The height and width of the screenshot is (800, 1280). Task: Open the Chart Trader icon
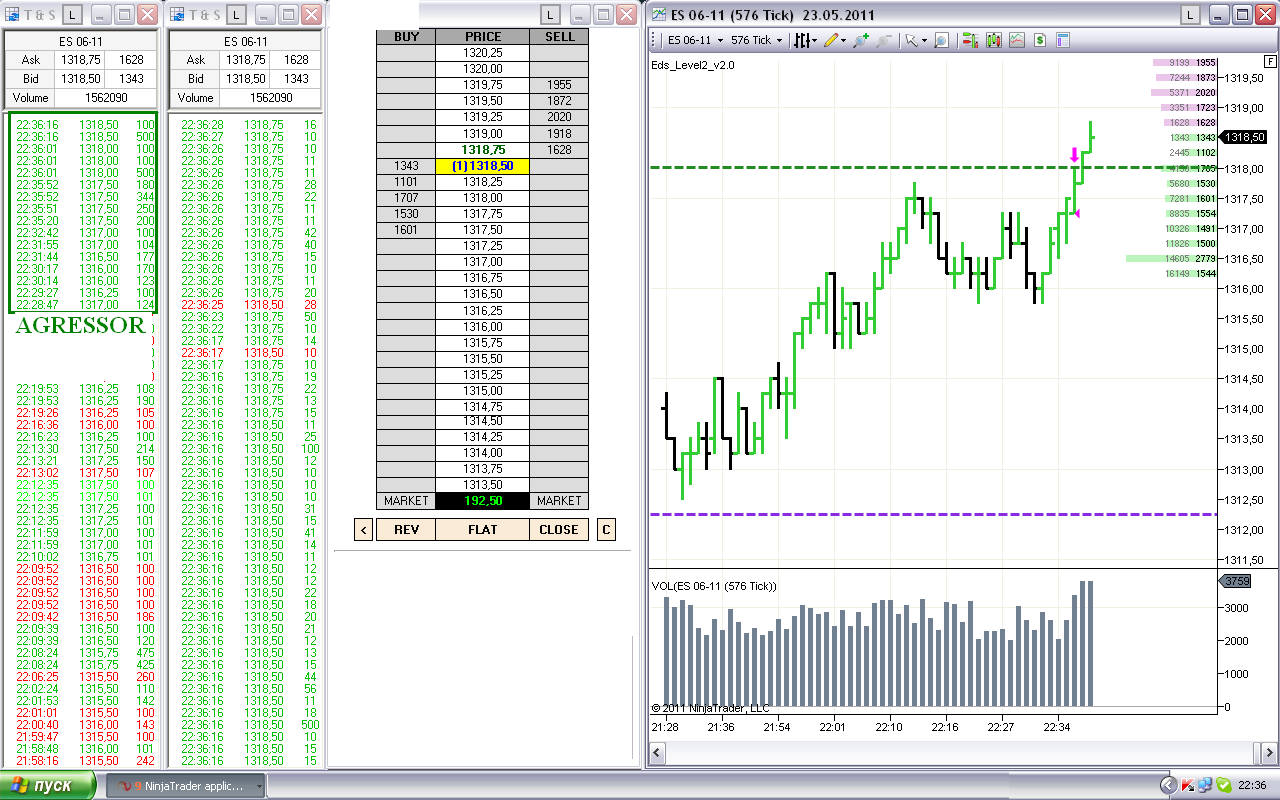[969, 40]
